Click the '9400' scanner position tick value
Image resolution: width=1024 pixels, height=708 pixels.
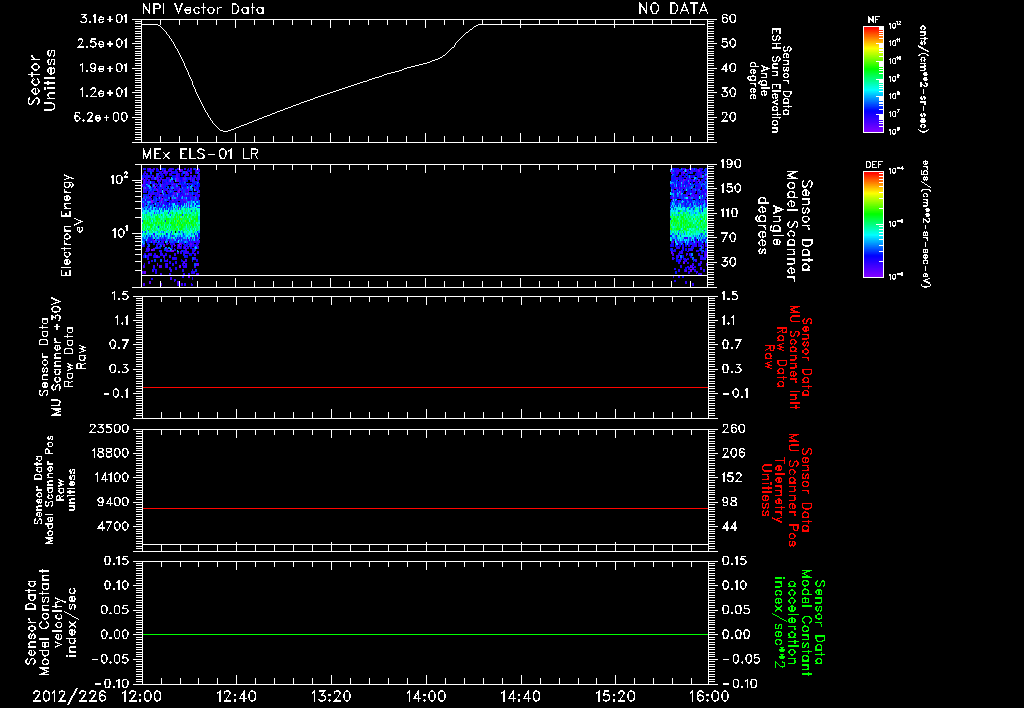[112, 502]
